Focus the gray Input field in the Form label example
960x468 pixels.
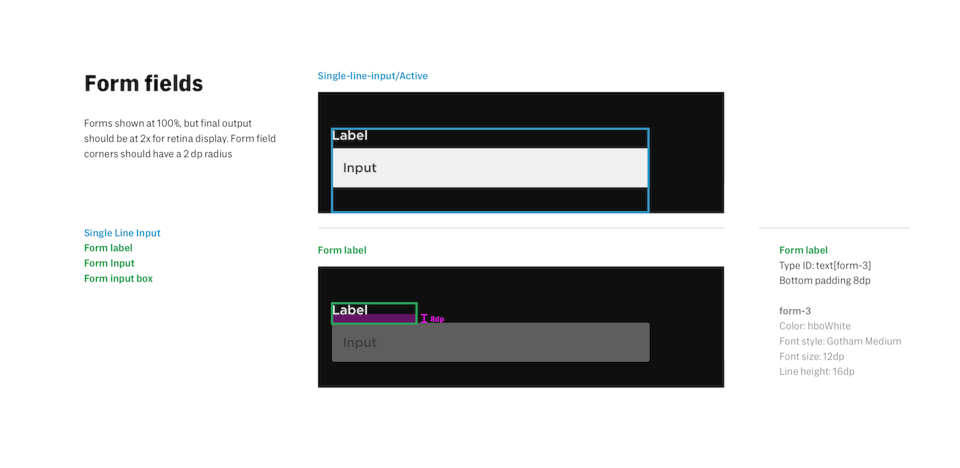point(490,342)
